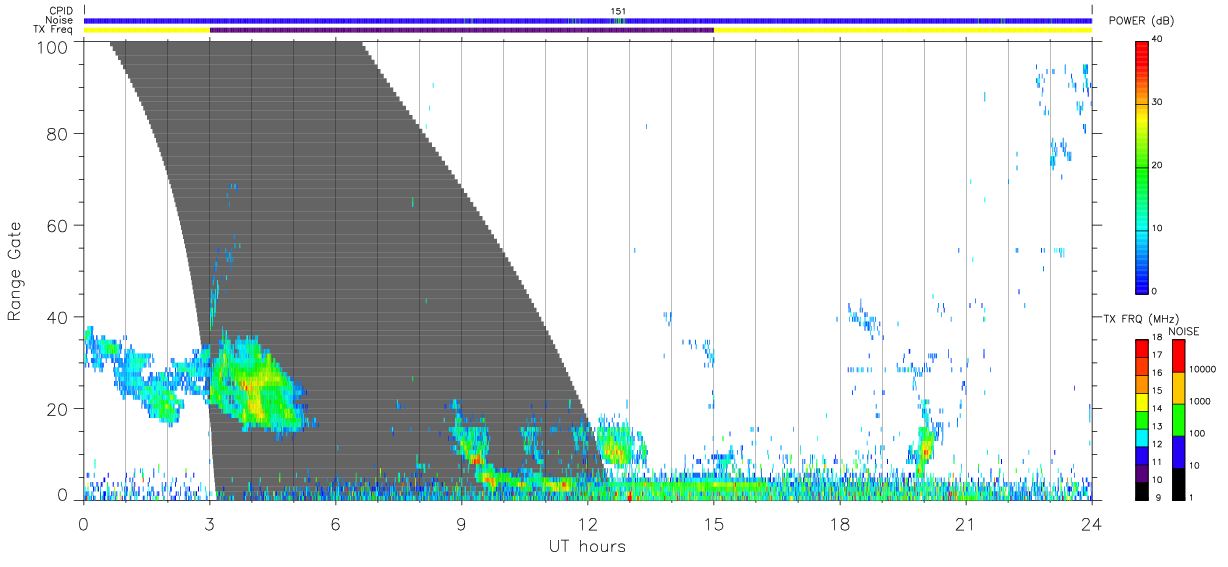Click purple segment of TX Freq strip
1228x567 pixels.
click(462, 30)
